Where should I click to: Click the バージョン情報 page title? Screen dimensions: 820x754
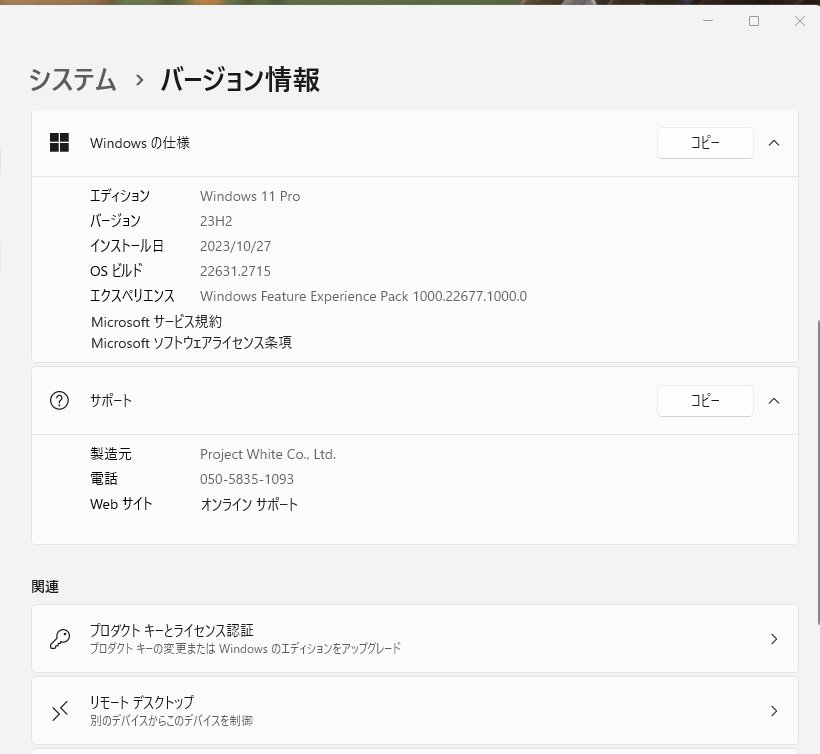240,80
